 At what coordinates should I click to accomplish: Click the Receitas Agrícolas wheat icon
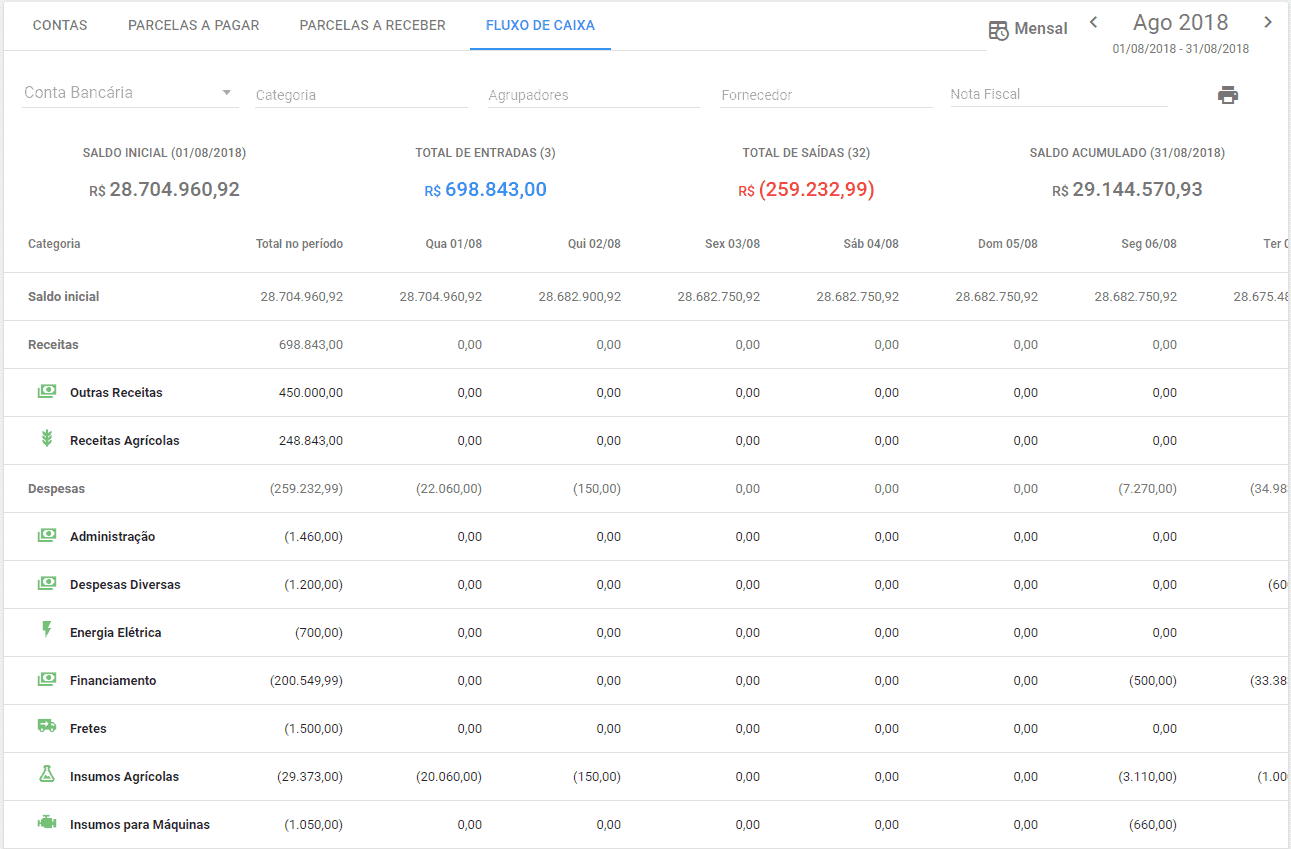[x=46, y=439]
